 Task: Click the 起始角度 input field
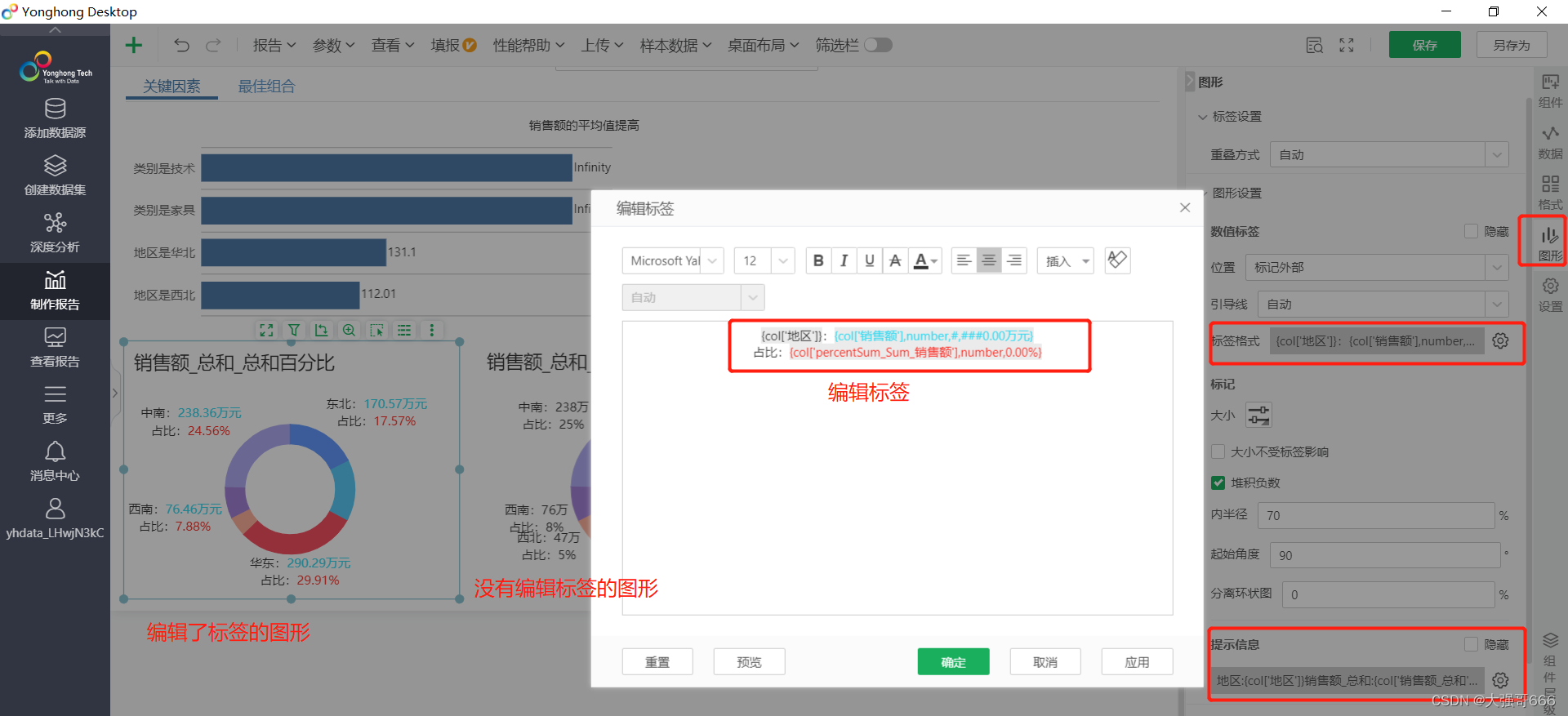(x=1386, y=554)
